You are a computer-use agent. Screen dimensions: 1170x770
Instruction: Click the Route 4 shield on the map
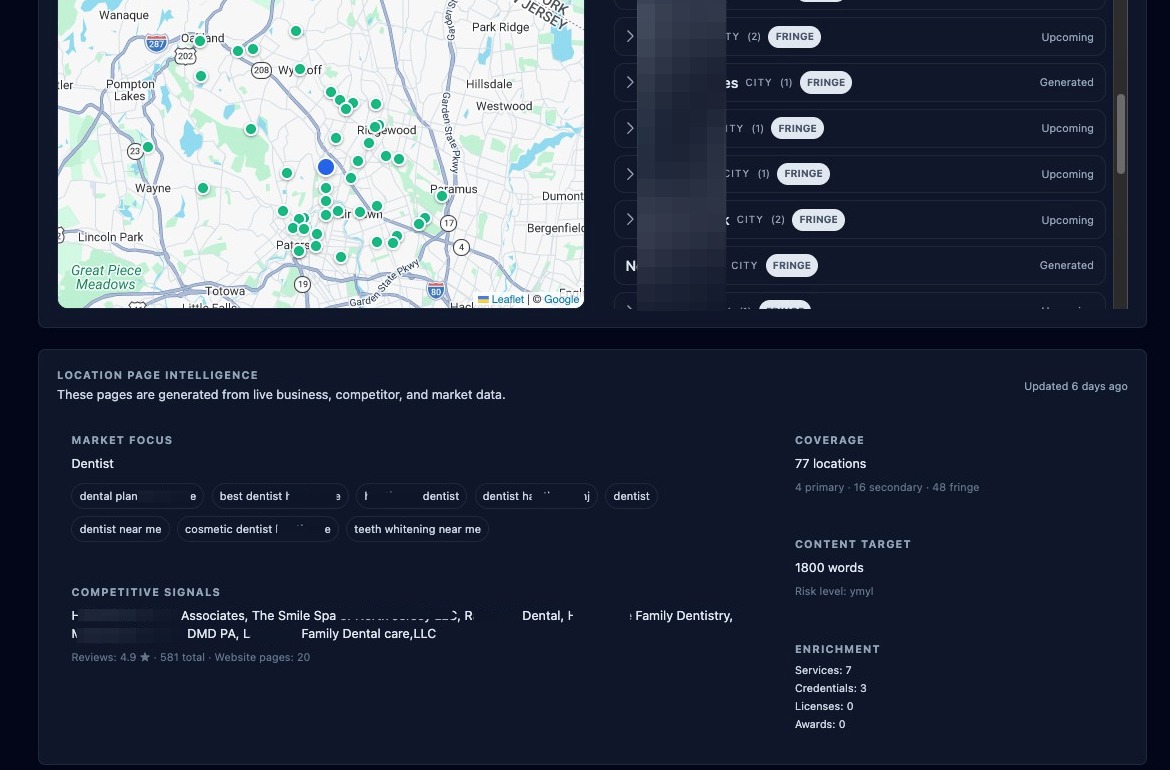pyautogui.click(x=462, y=247)
